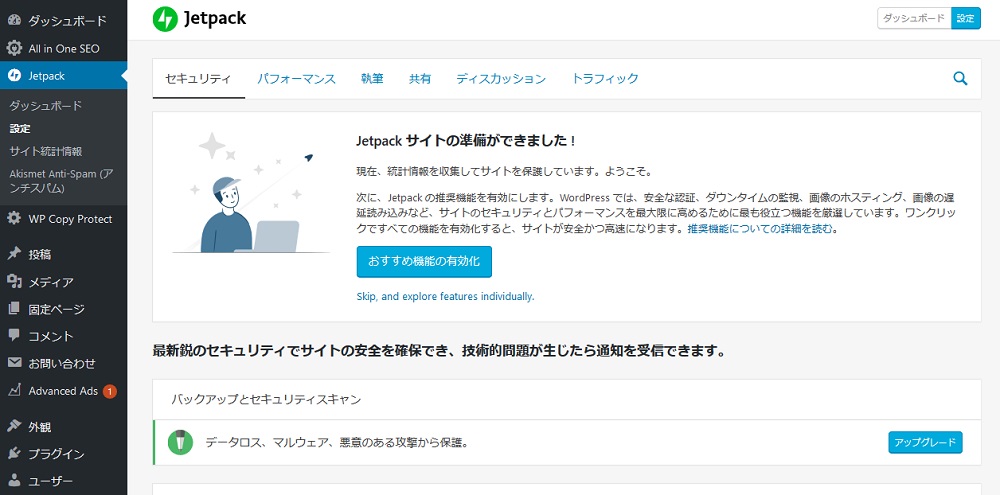
Task: Click the green Jetpack logo in header
Action: pos(165,19)
